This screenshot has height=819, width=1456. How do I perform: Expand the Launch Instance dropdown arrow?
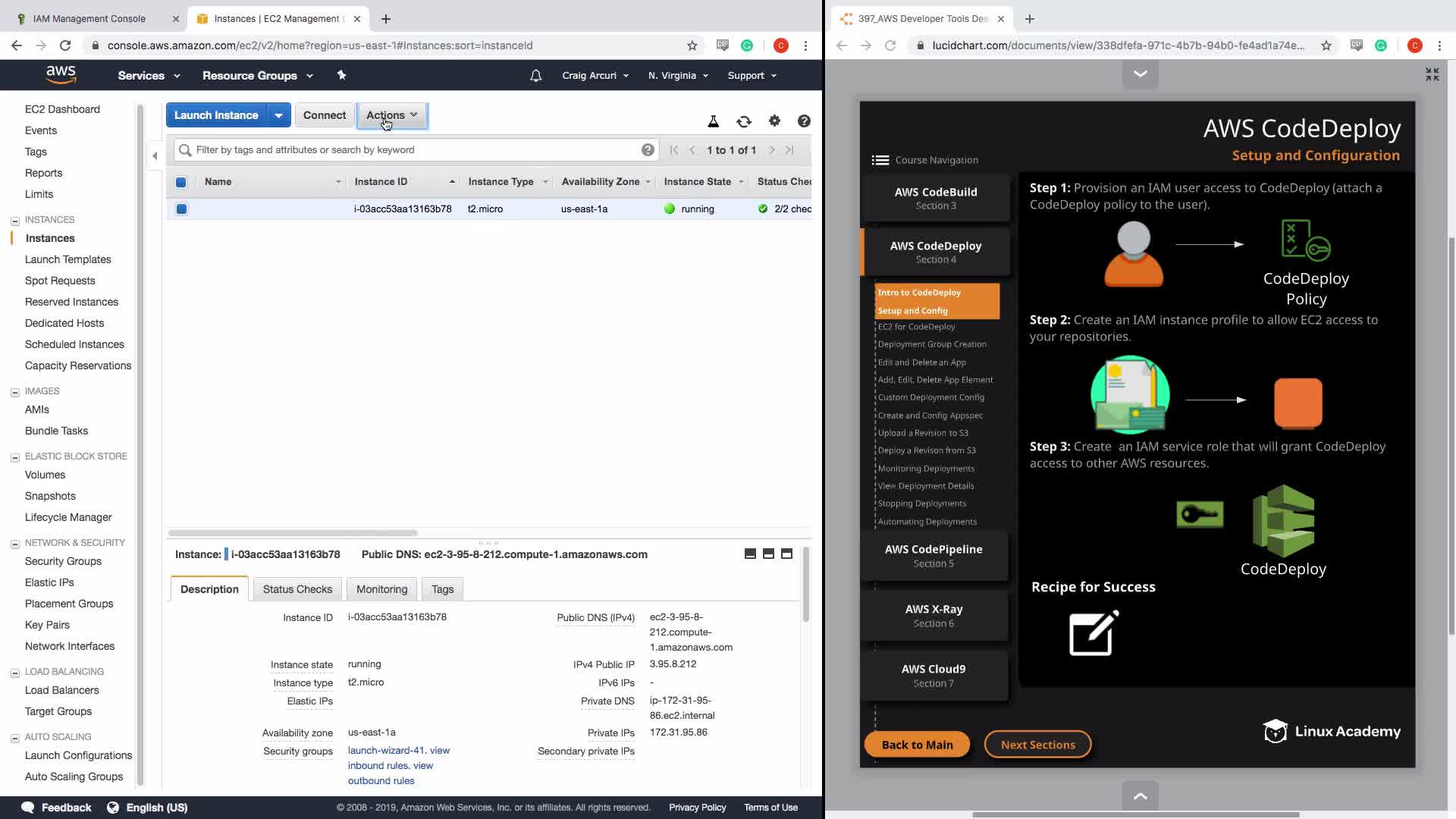(x=278, y=115)
